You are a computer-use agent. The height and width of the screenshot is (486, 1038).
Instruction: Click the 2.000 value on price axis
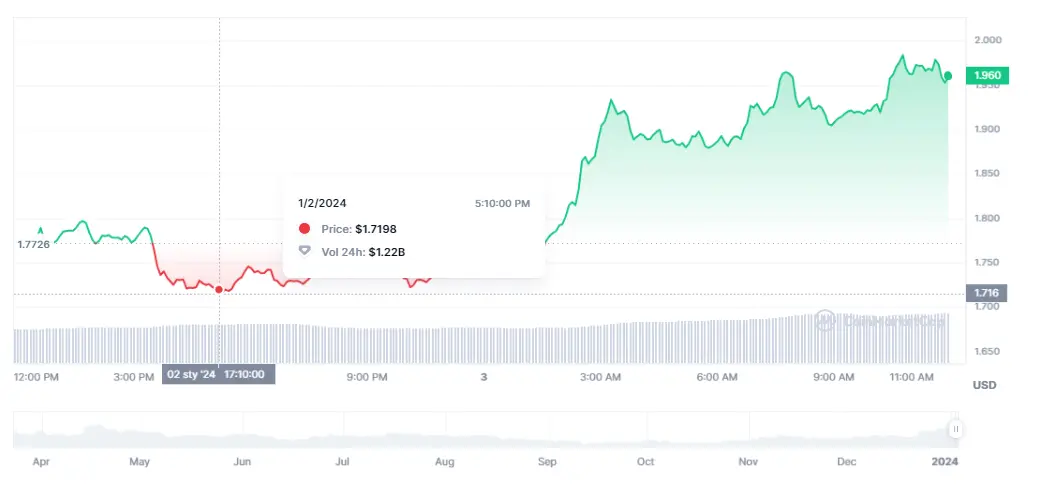[x=987, y=40]
